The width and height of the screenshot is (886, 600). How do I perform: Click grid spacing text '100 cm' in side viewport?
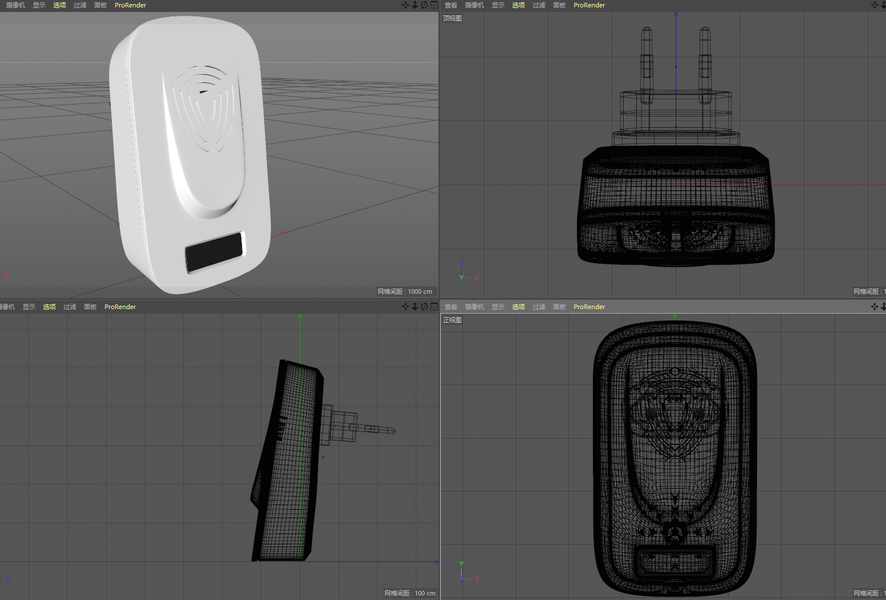pyautogui.click(x=425, y=593)
